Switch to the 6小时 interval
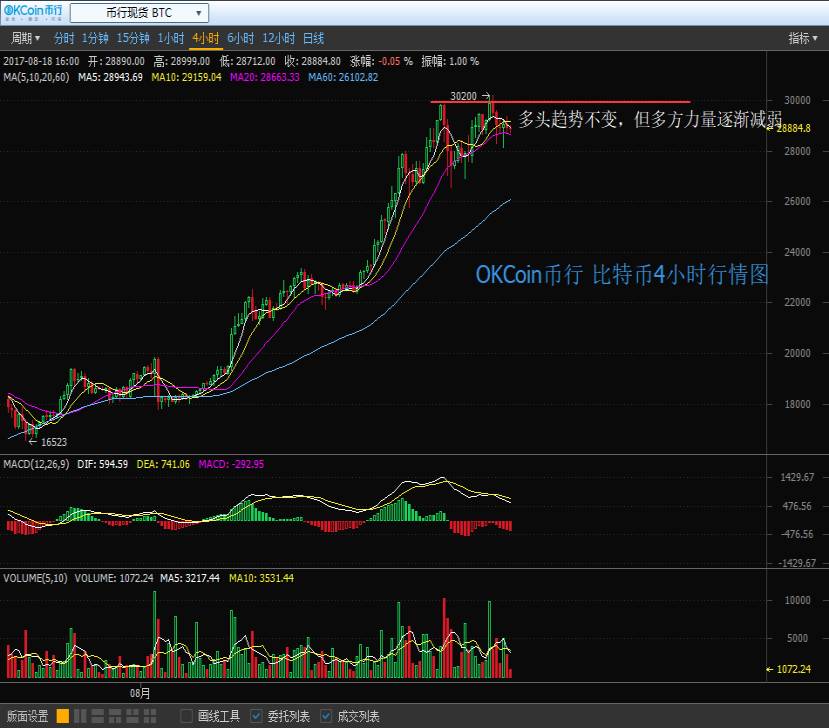Screen dimensions: 829x728 point(241,38)
